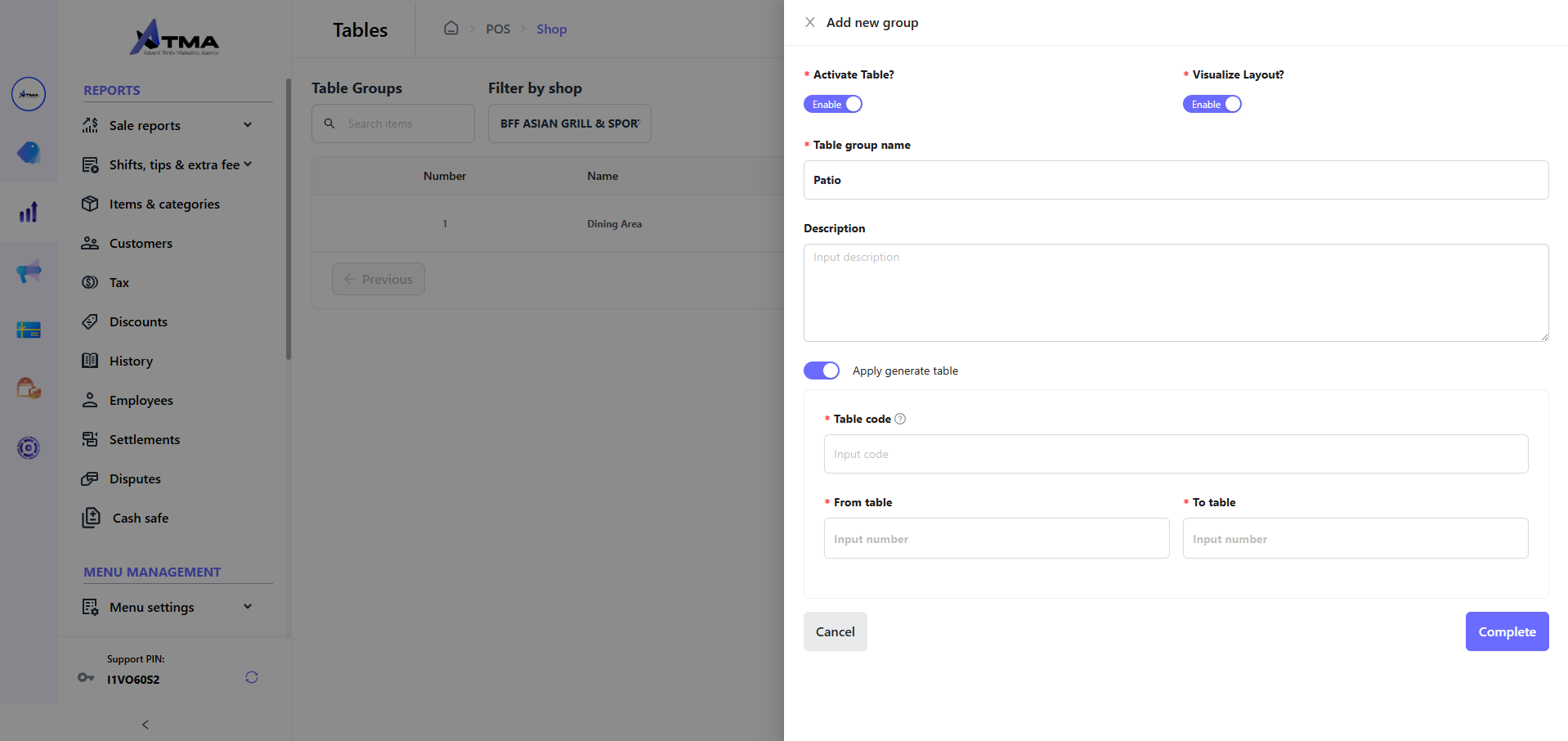Viewport: 1568px width, 741px height.
Task: Click the credit card icon in left rail
Action: 29,330
